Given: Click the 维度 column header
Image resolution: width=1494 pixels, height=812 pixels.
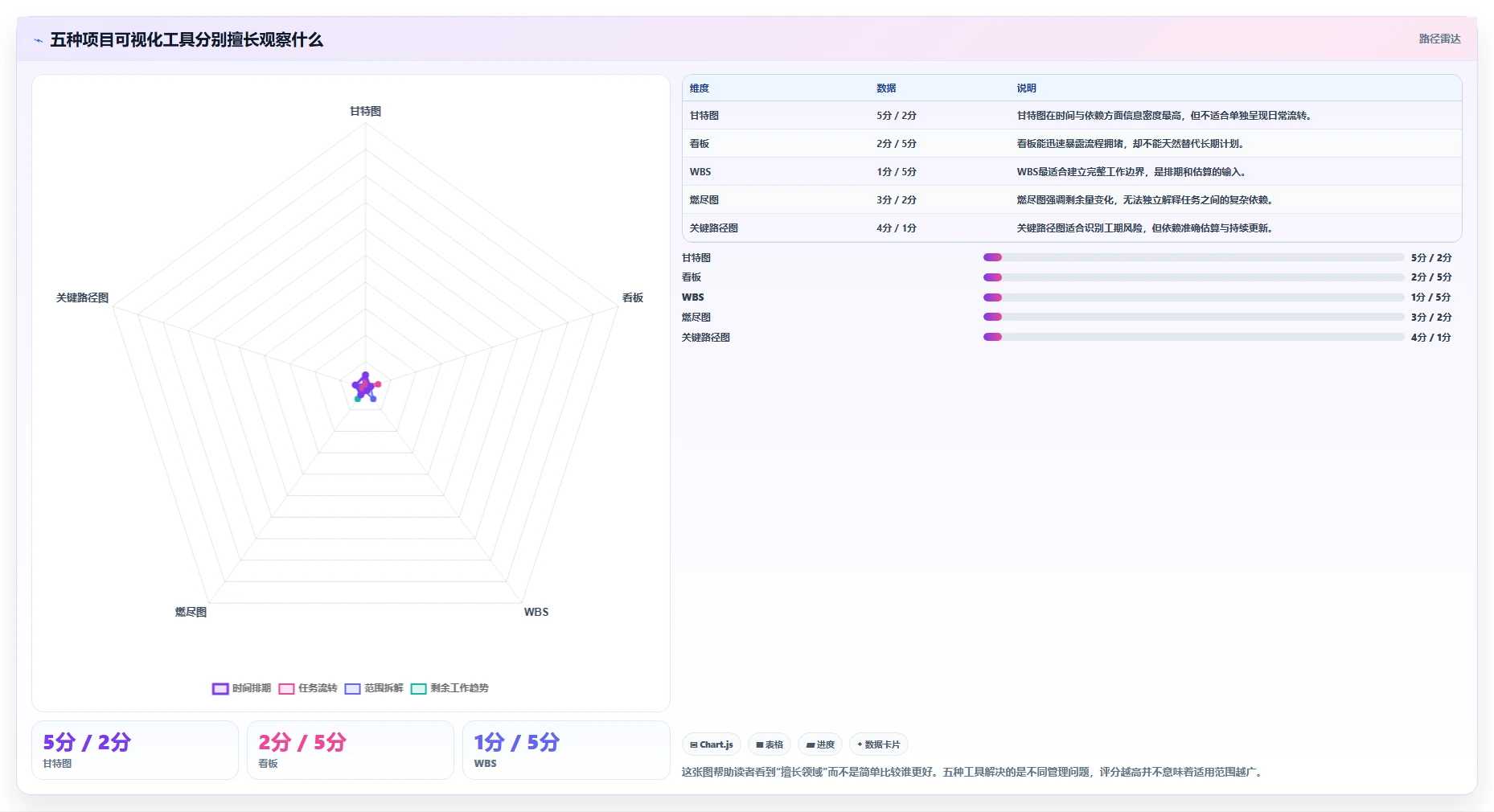Looking at the screenshot, I should point(700,88).
